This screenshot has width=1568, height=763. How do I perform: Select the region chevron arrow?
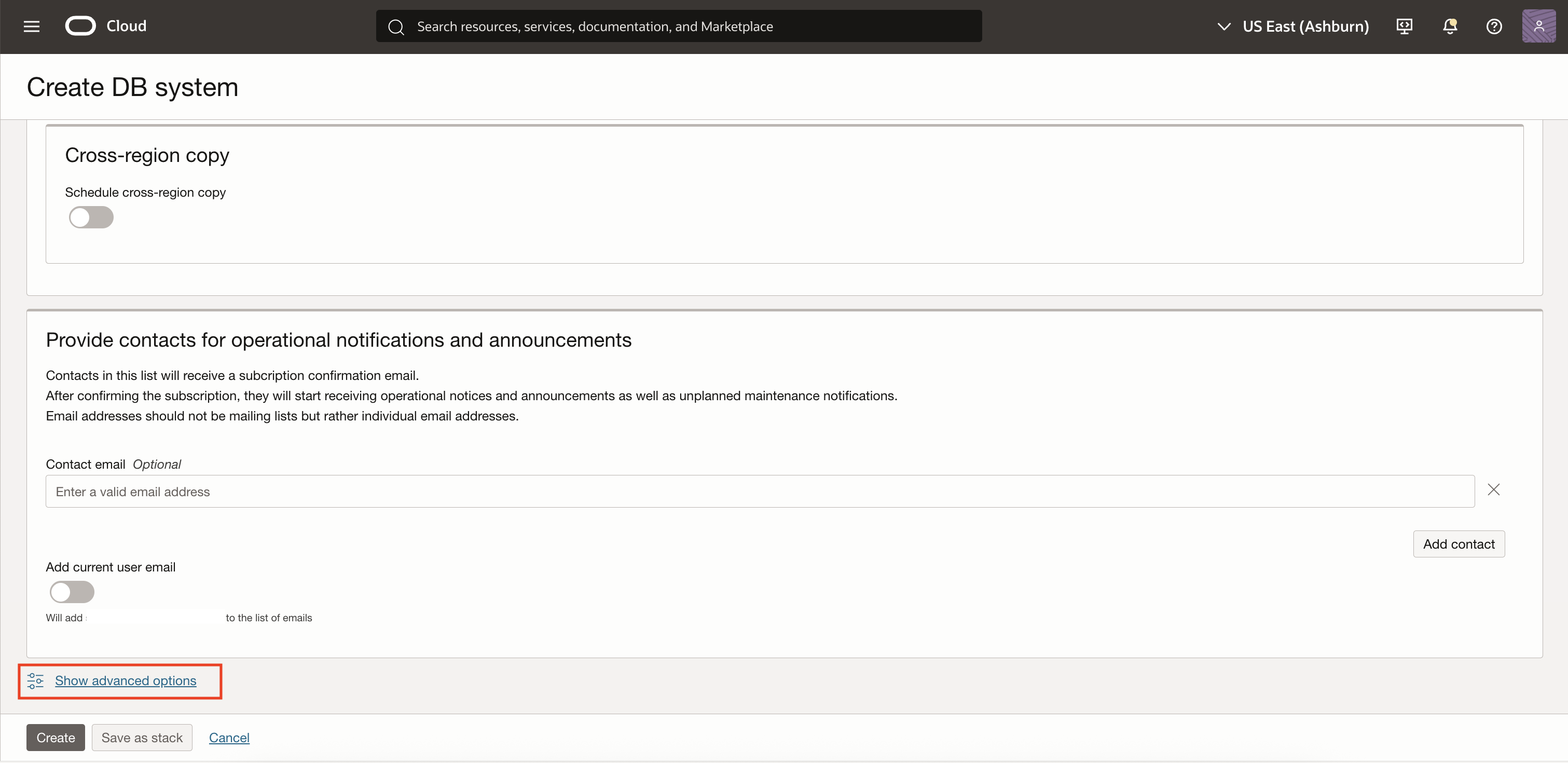[1223, 26]
